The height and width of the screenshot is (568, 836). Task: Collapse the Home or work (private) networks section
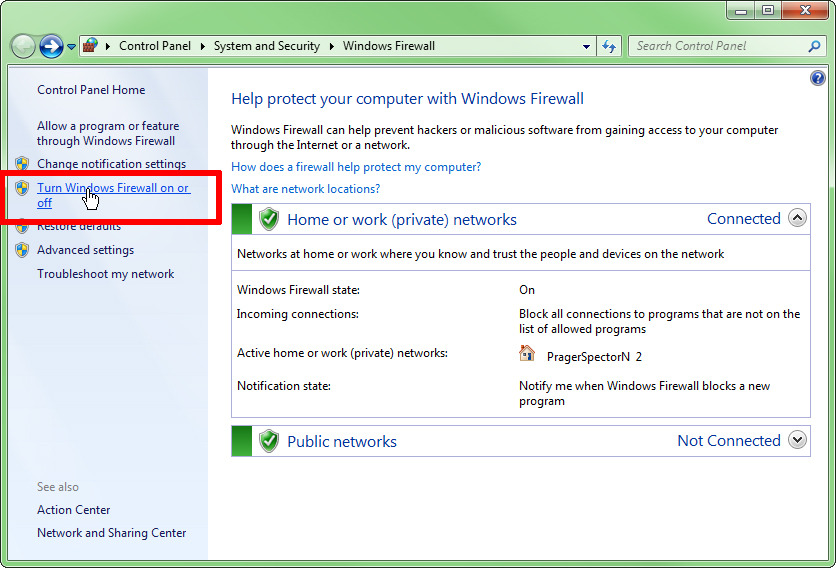[x=797, y=218]
